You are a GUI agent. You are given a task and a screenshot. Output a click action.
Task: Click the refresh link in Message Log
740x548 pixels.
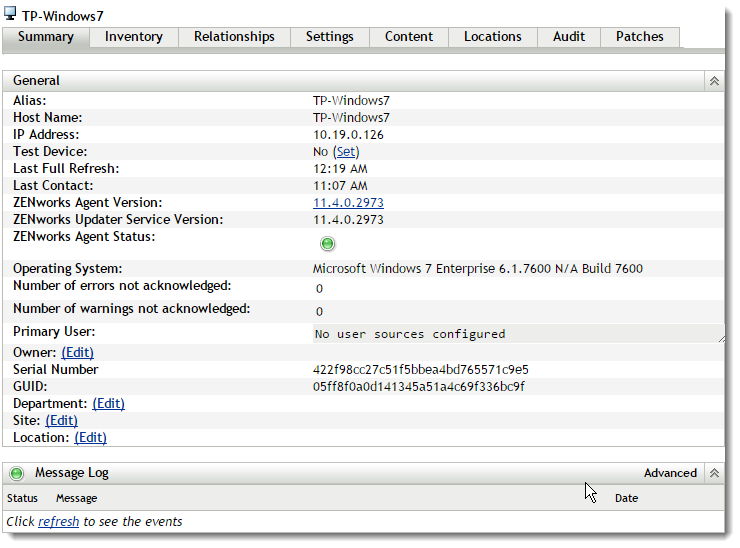click(x=59, y=522)
